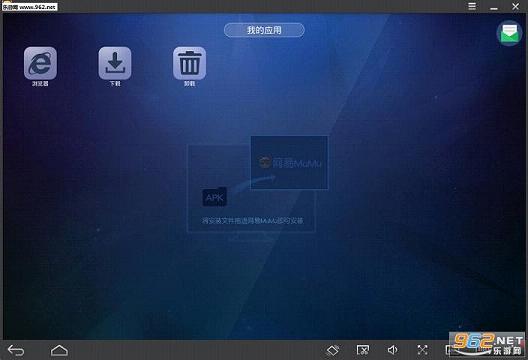Open the volume speaker control
Viewport: 528px width, 360px height.
(x=392, y=350)
